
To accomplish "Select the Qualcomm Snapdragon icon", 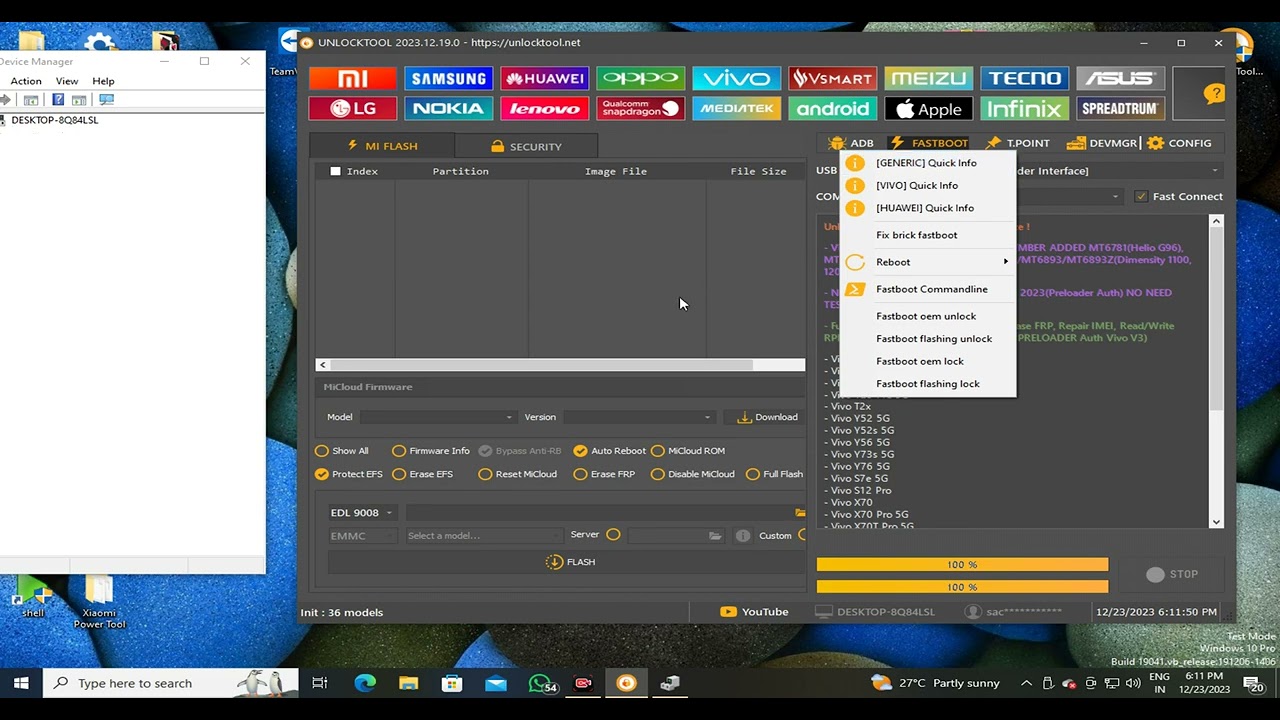I will click(x=640, y=108).
